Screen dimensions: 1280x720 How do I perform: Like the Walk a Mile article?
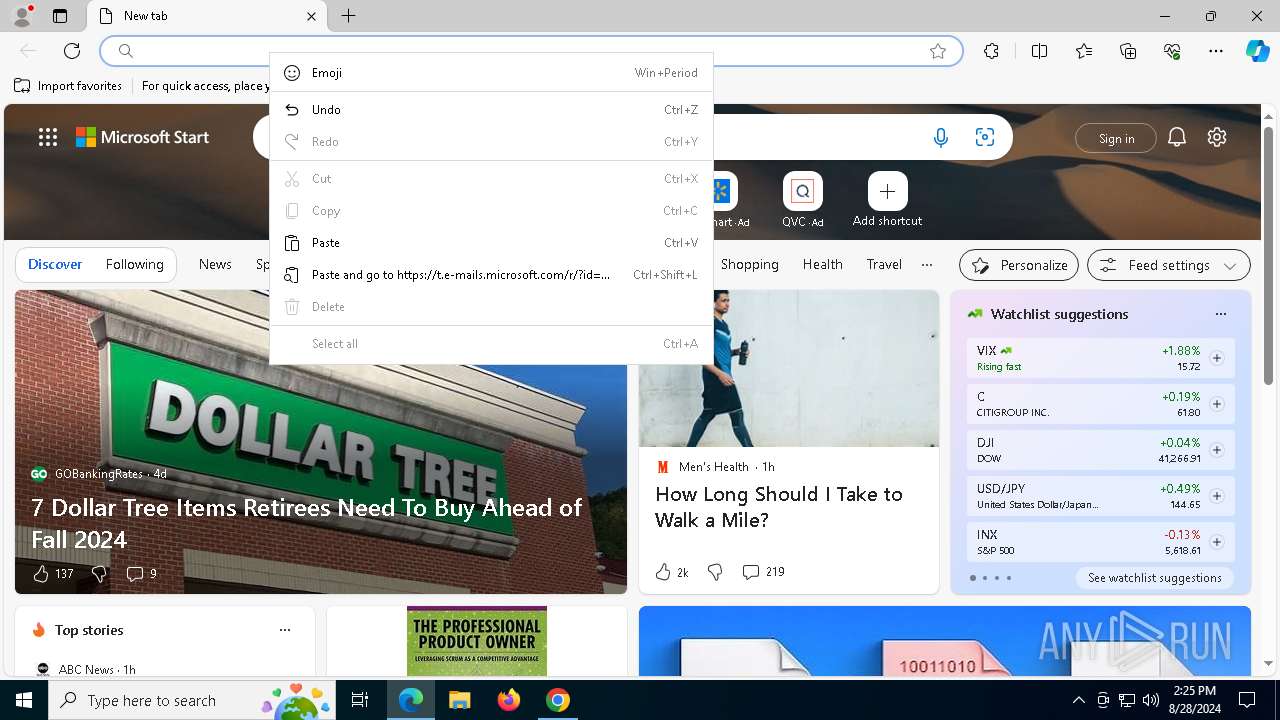coord(663,572)
